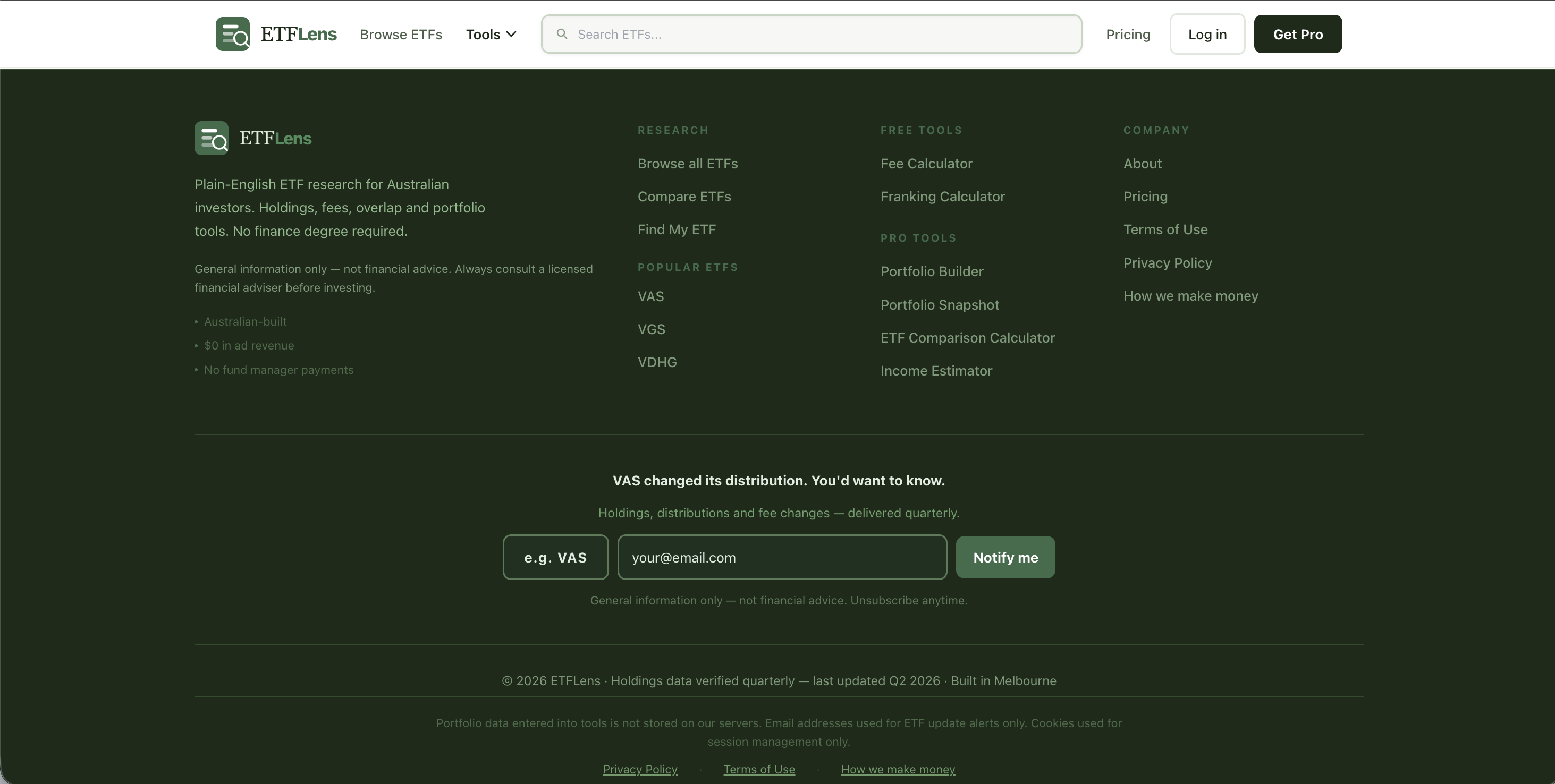Click the 'FREE TOOLS' column heading
The height and width of the screenshot is (784, 1555).
coord(921,130)
